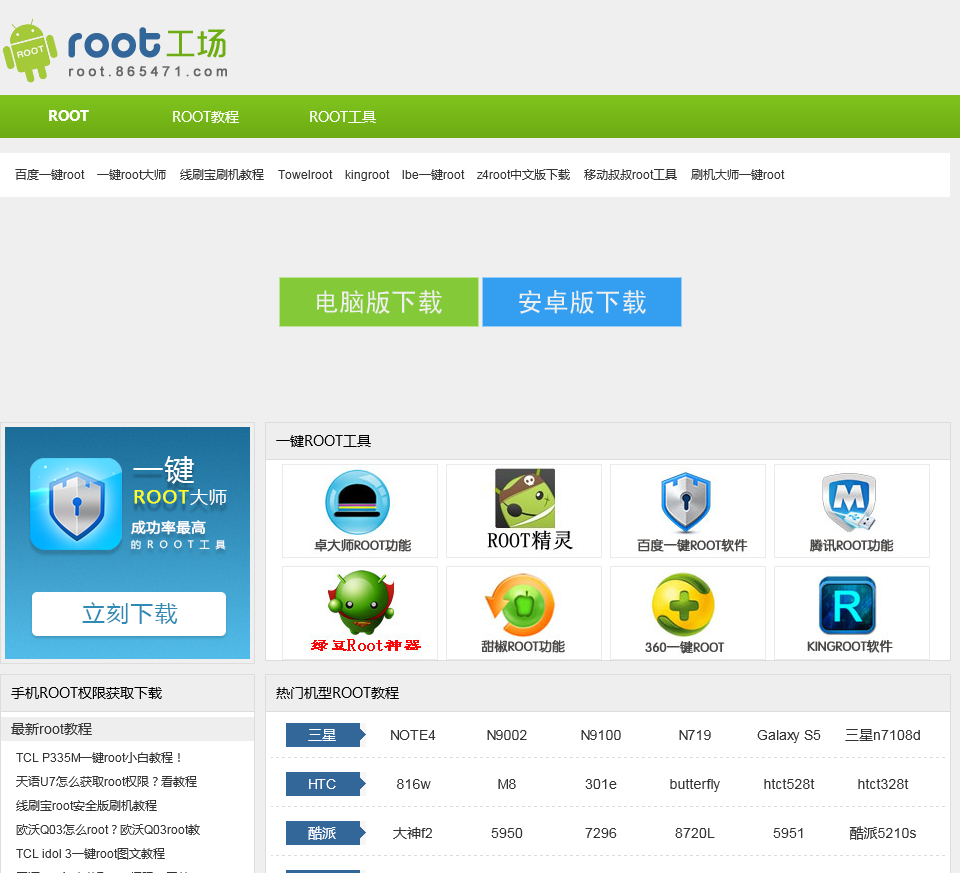Open the butterfly root tutorial

(x=694, y=784)
